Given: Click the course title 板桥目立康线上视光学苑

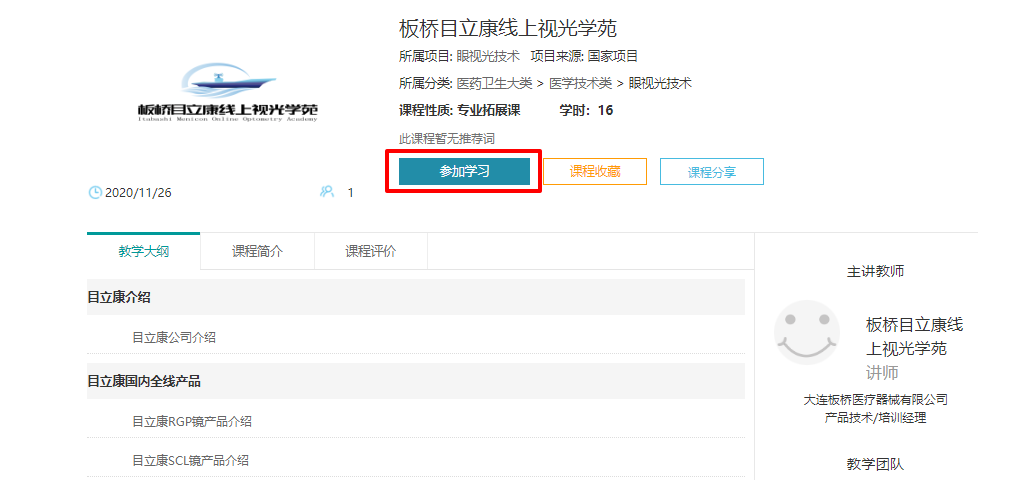Looking at the screenshot, I should (x=508, y=28).
